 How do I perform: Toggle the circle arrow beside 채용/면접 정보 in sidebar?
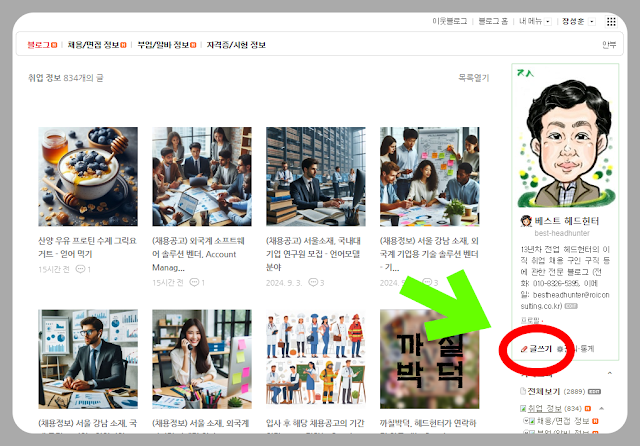[x=525, y=420]
